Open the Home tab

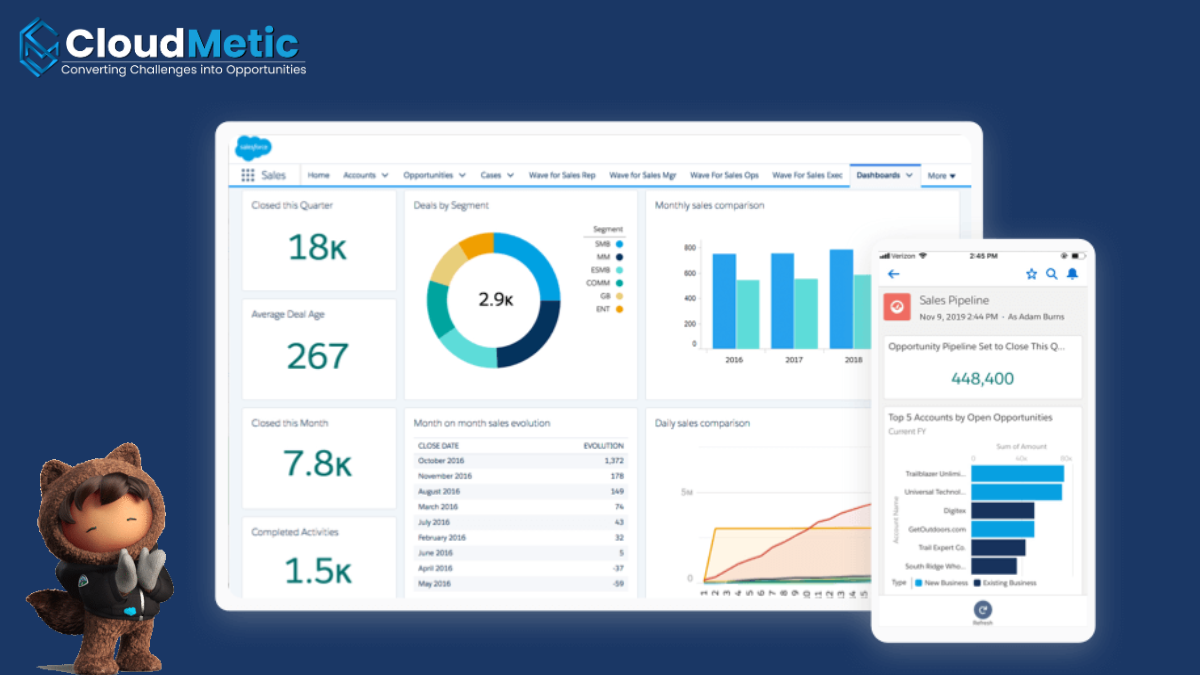(318, 175)
